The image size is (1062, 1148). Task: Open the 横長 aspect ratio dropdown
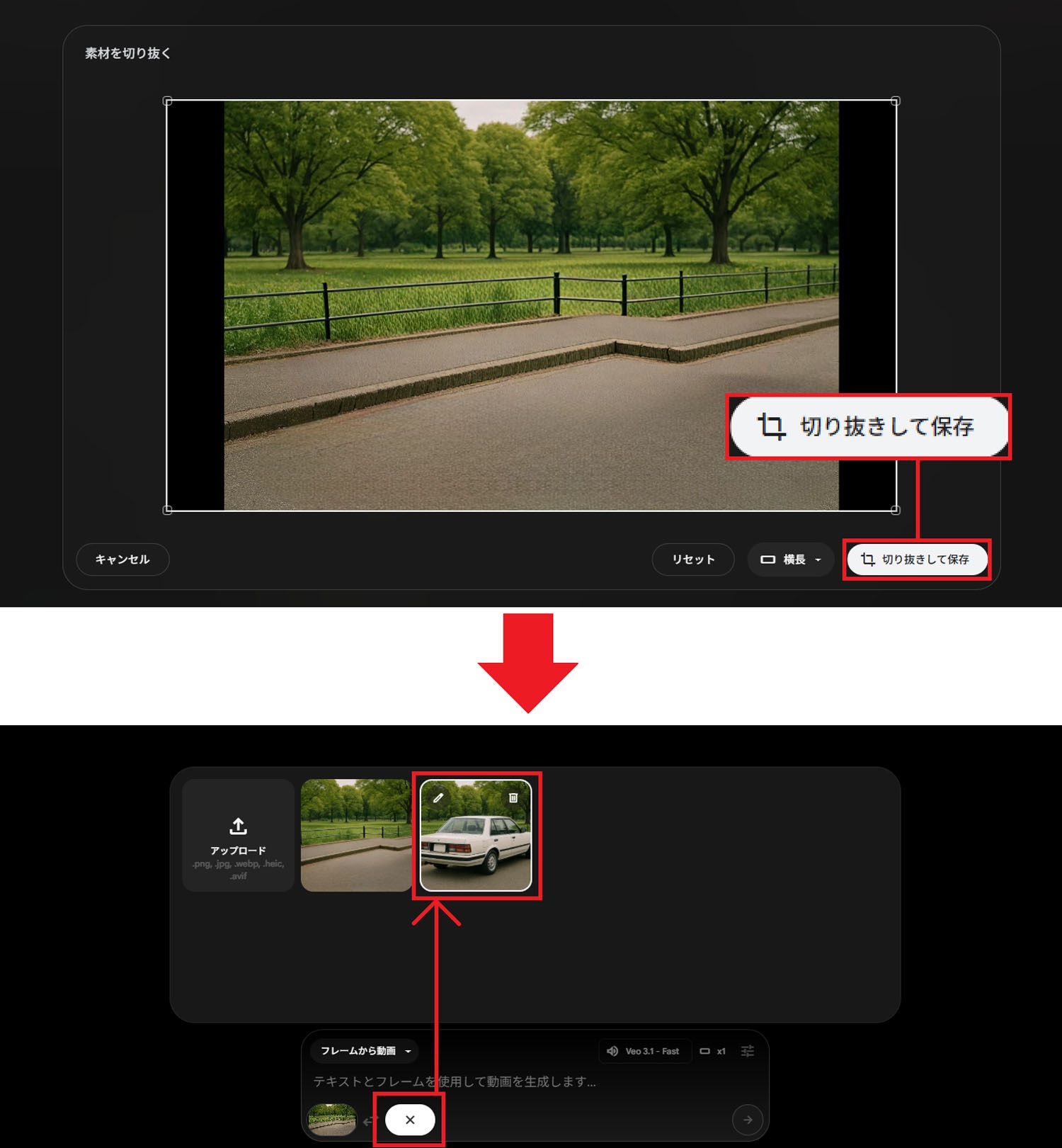[x=791, y=559]
